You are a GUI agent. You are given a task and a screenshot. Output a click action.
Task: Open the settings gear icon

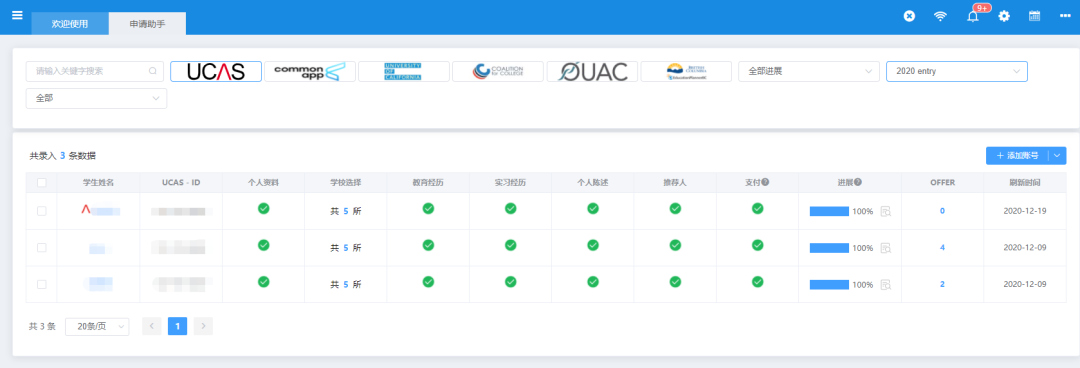(1004, 16)
